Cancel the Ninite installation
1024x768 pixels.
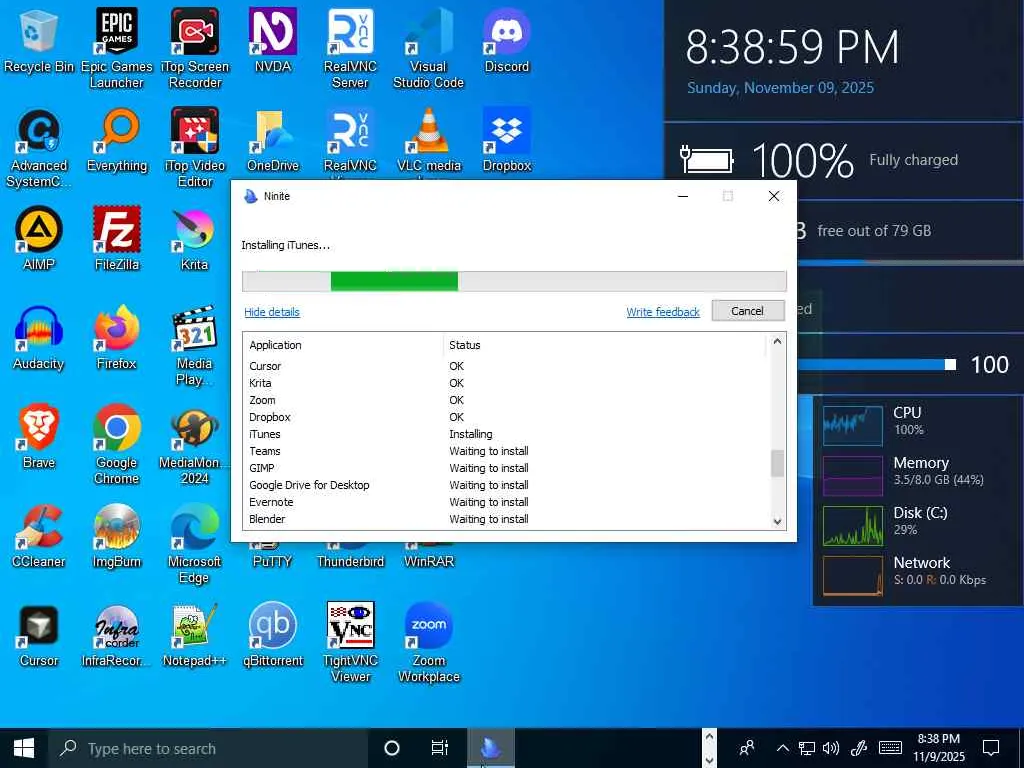pos(748,311)
